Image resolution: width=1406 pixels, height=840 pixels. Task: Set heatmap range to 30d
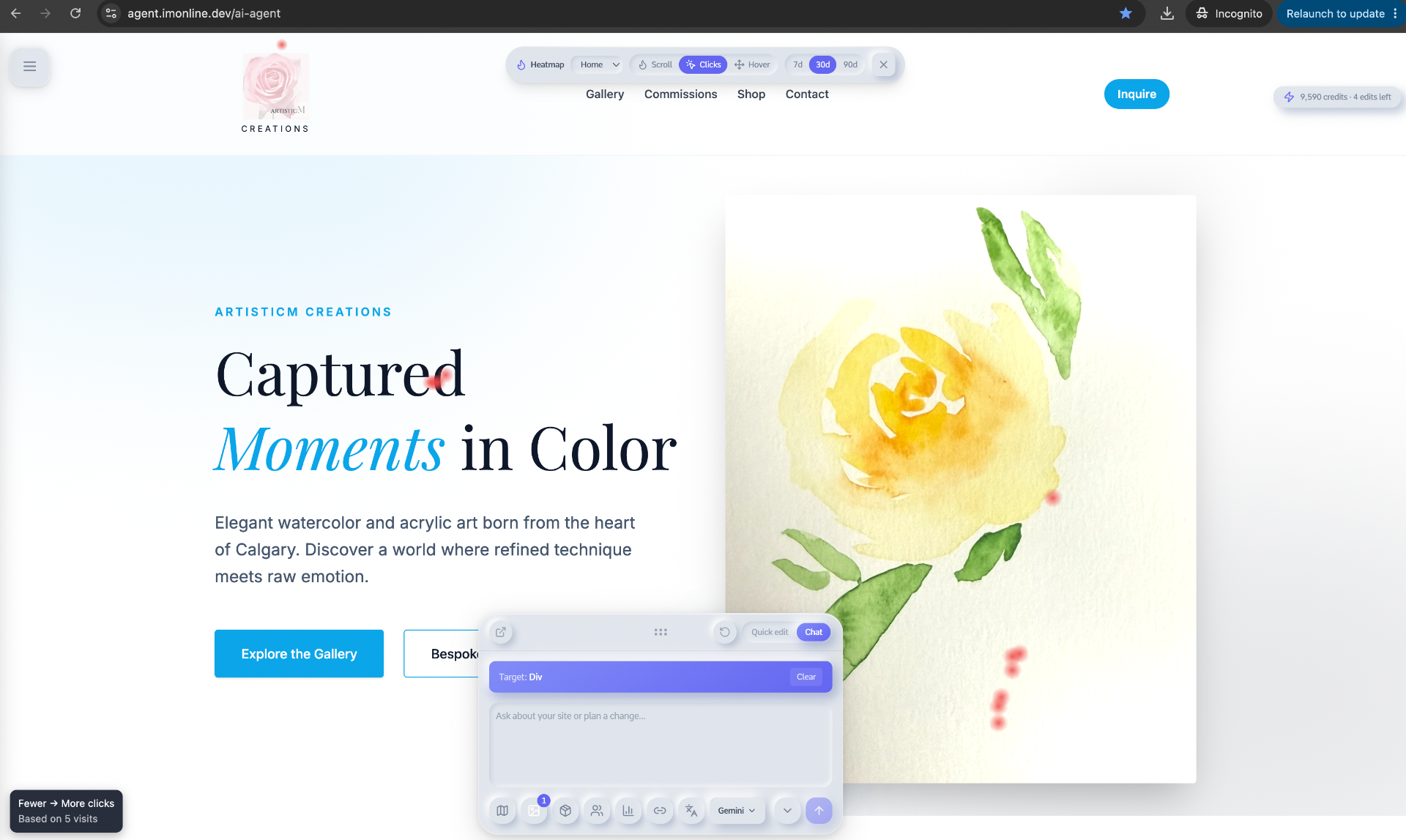point(823,64)
